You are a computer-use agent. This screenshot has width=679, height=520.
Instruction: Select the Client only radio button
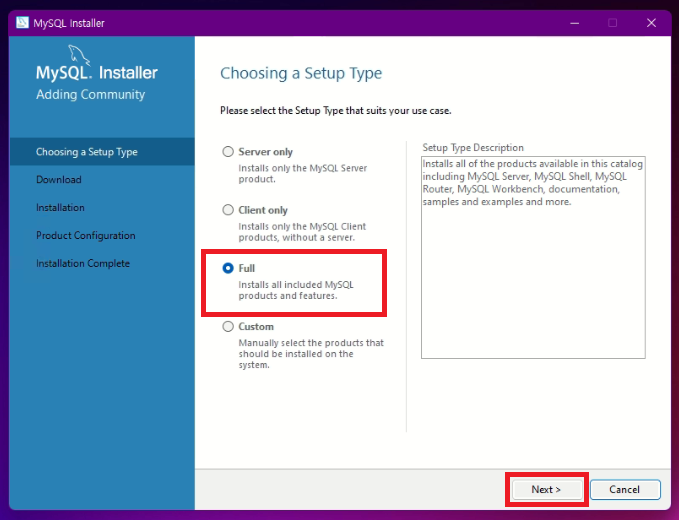[x=228, y=210]
